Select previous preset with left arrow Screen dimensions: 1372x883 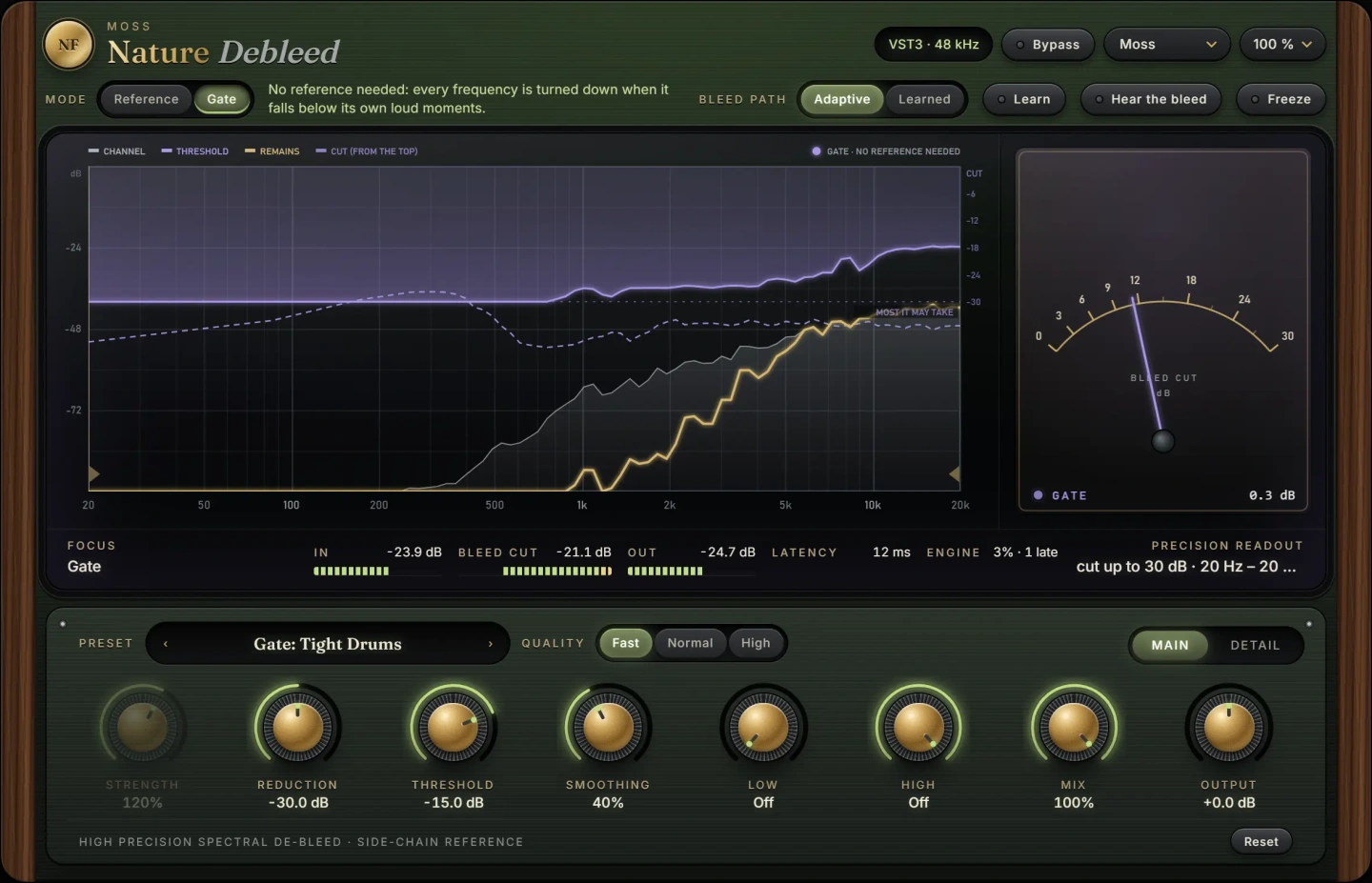click(x=166, y=644)
